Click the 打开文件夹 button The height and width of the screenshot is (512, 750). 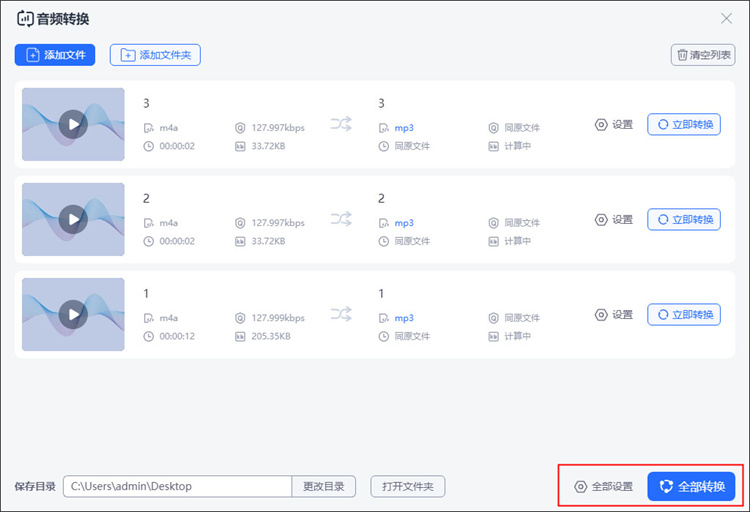[408, 486]
